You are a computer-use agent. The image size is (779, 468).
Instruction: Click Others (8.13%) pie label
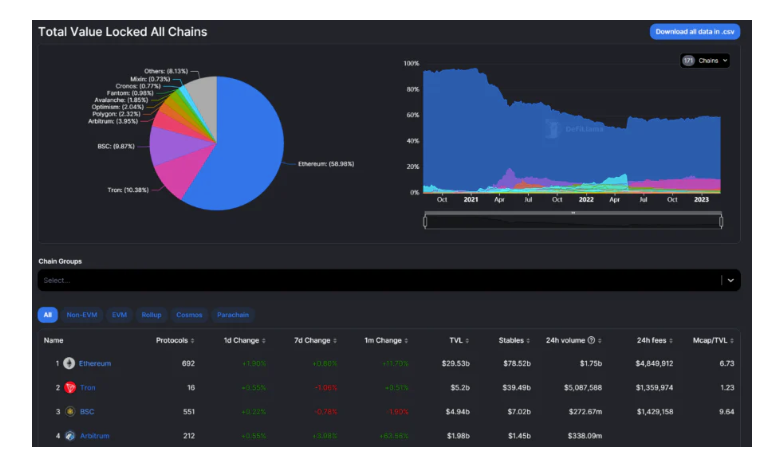pos(166,71)
